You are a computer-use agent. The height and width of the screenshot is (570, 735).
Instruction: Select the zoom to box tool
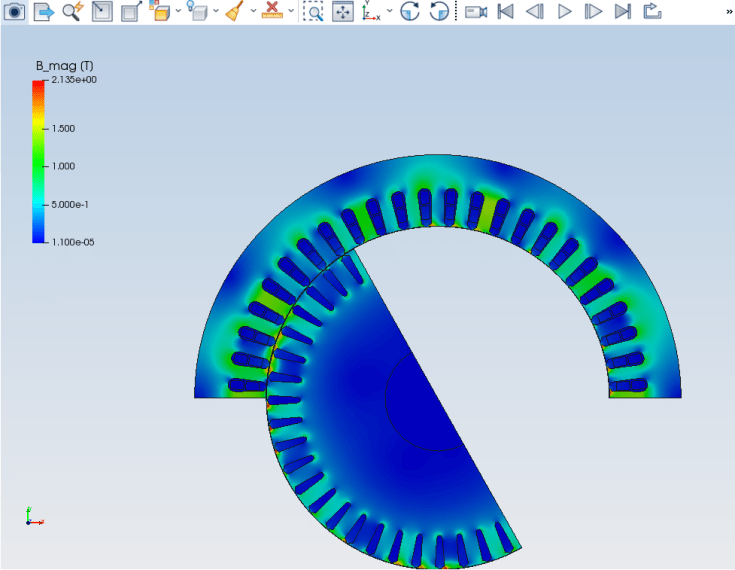point(314,11)
